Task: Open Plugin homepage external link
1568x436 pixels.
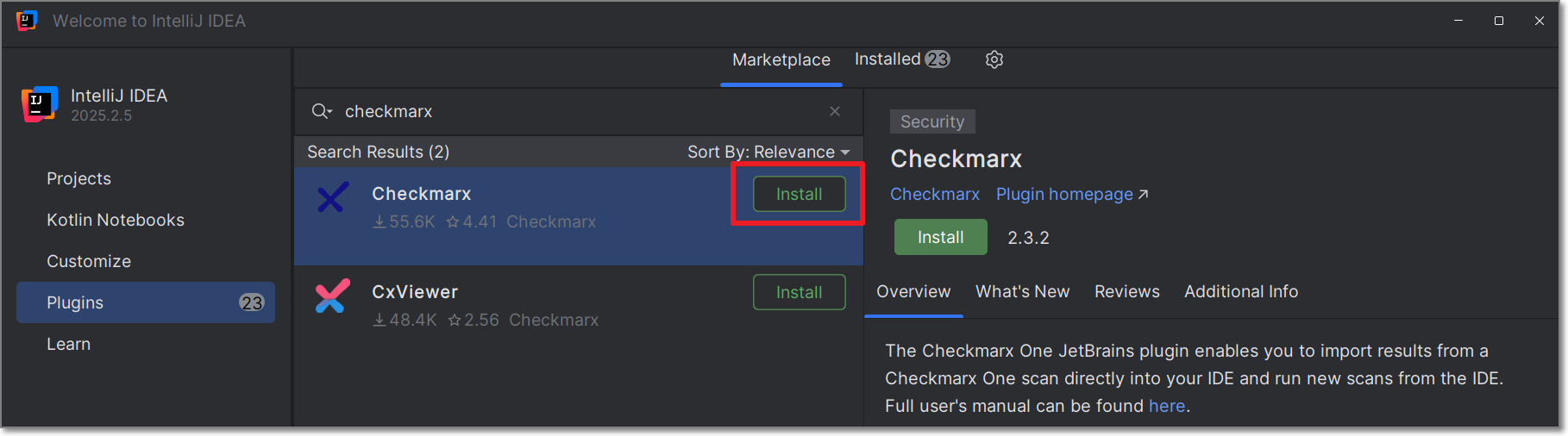Action: 1072,194
